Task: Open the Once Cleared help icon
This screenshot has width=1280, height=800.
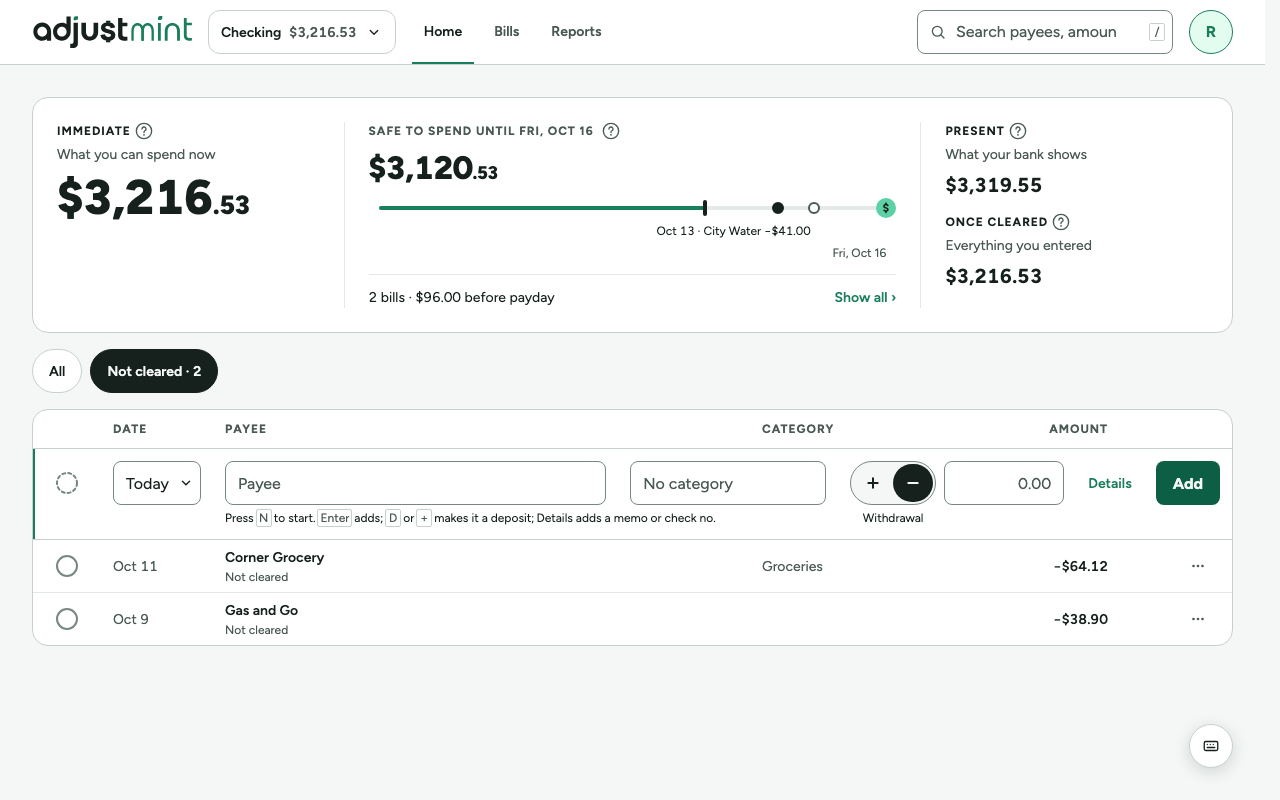Action: [1061, 222]
